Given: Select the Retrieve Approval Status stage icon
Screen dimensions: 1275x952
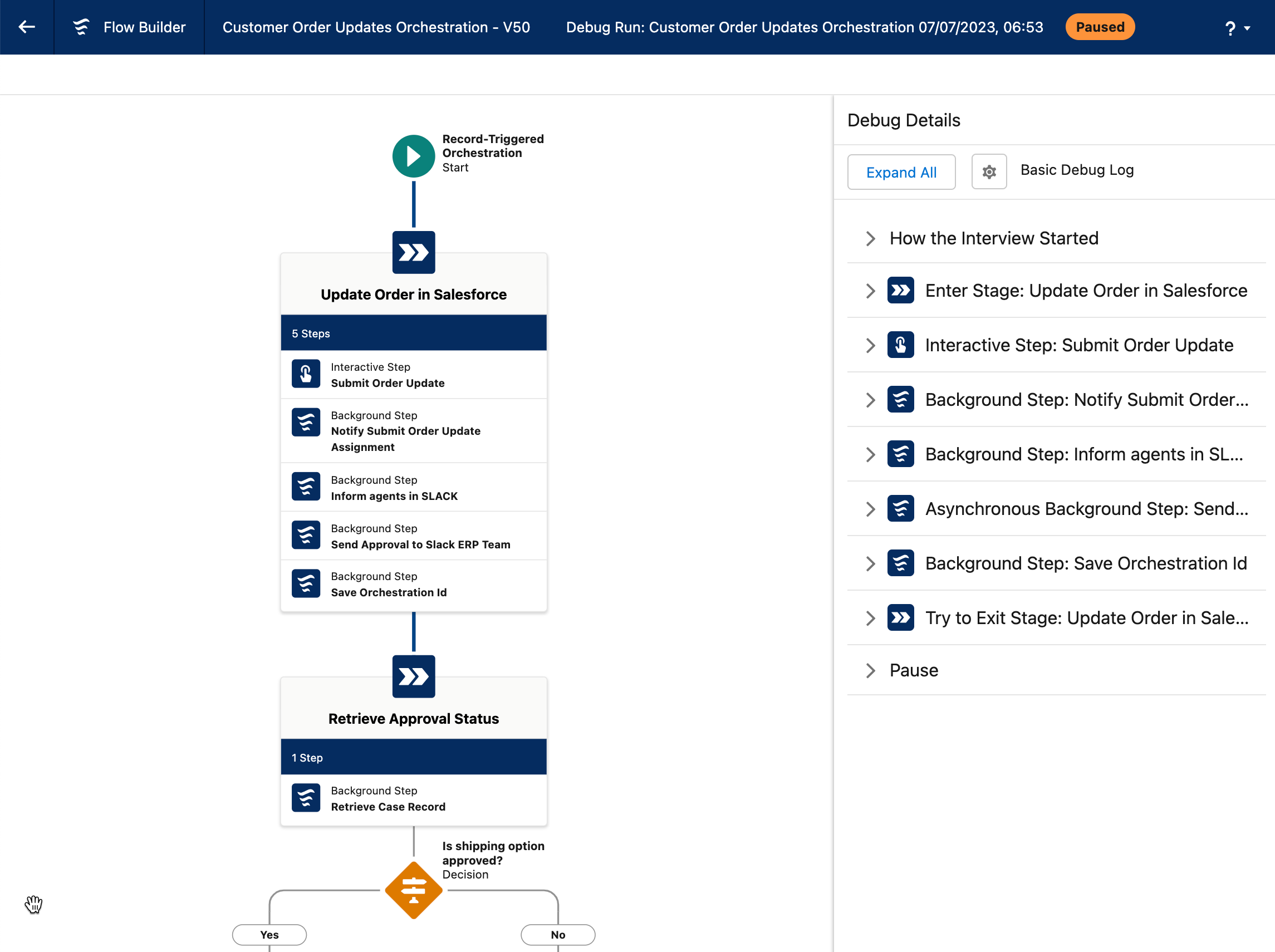Looking at the screenshot, I should pos(413,676).
